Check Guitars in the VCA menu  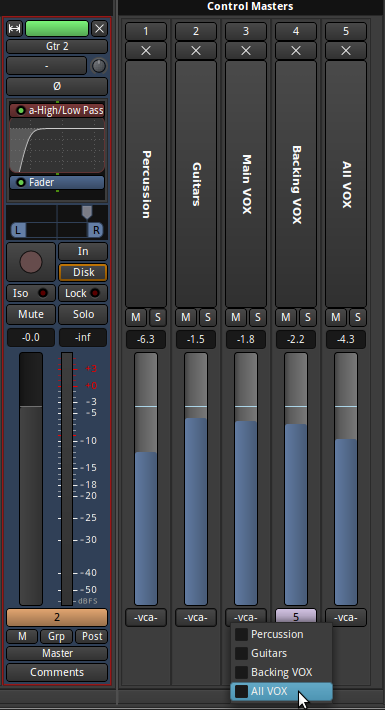[281, 653]
